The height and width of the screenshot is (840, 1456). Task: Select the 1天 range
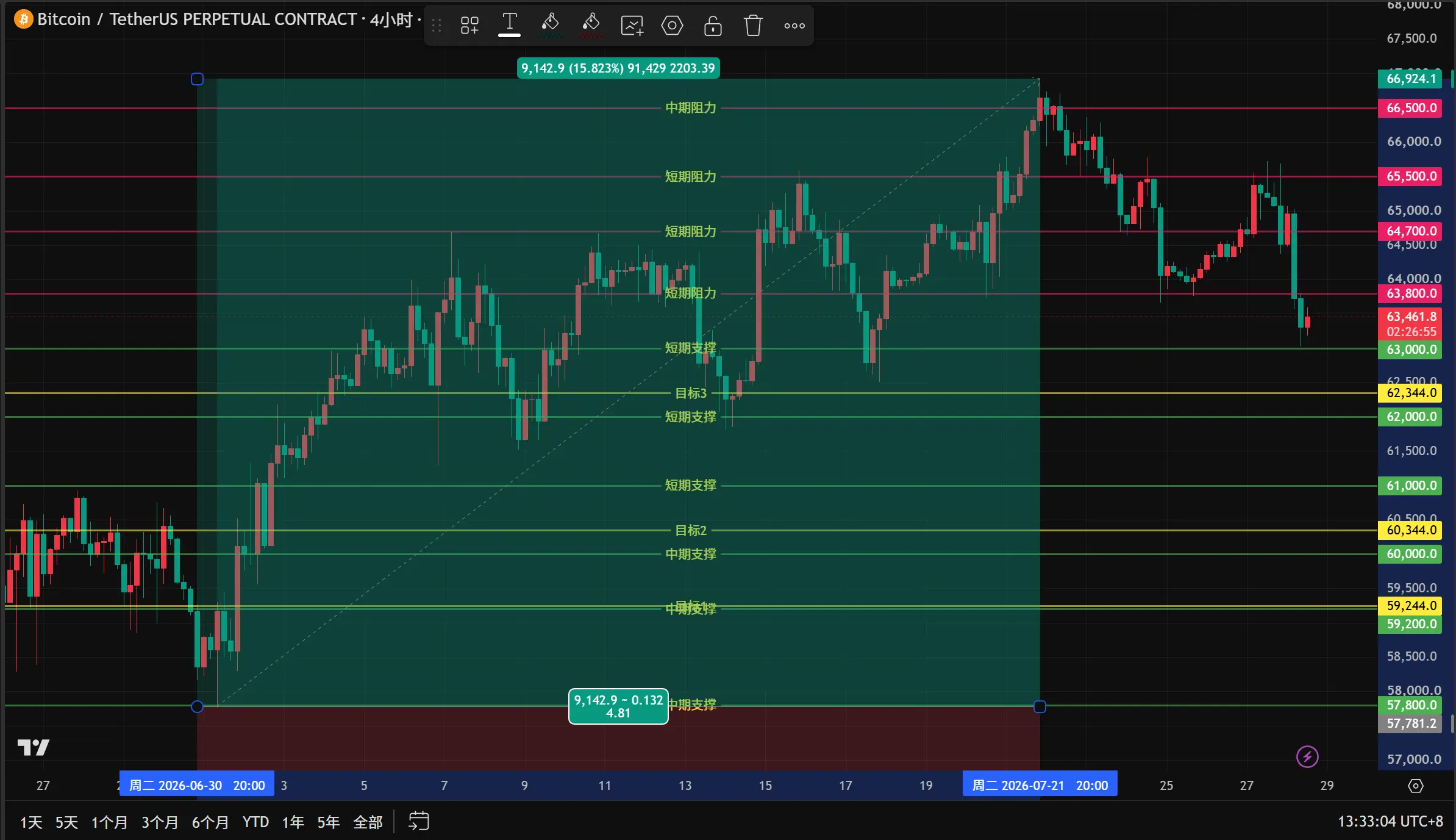tap(31, 822)
